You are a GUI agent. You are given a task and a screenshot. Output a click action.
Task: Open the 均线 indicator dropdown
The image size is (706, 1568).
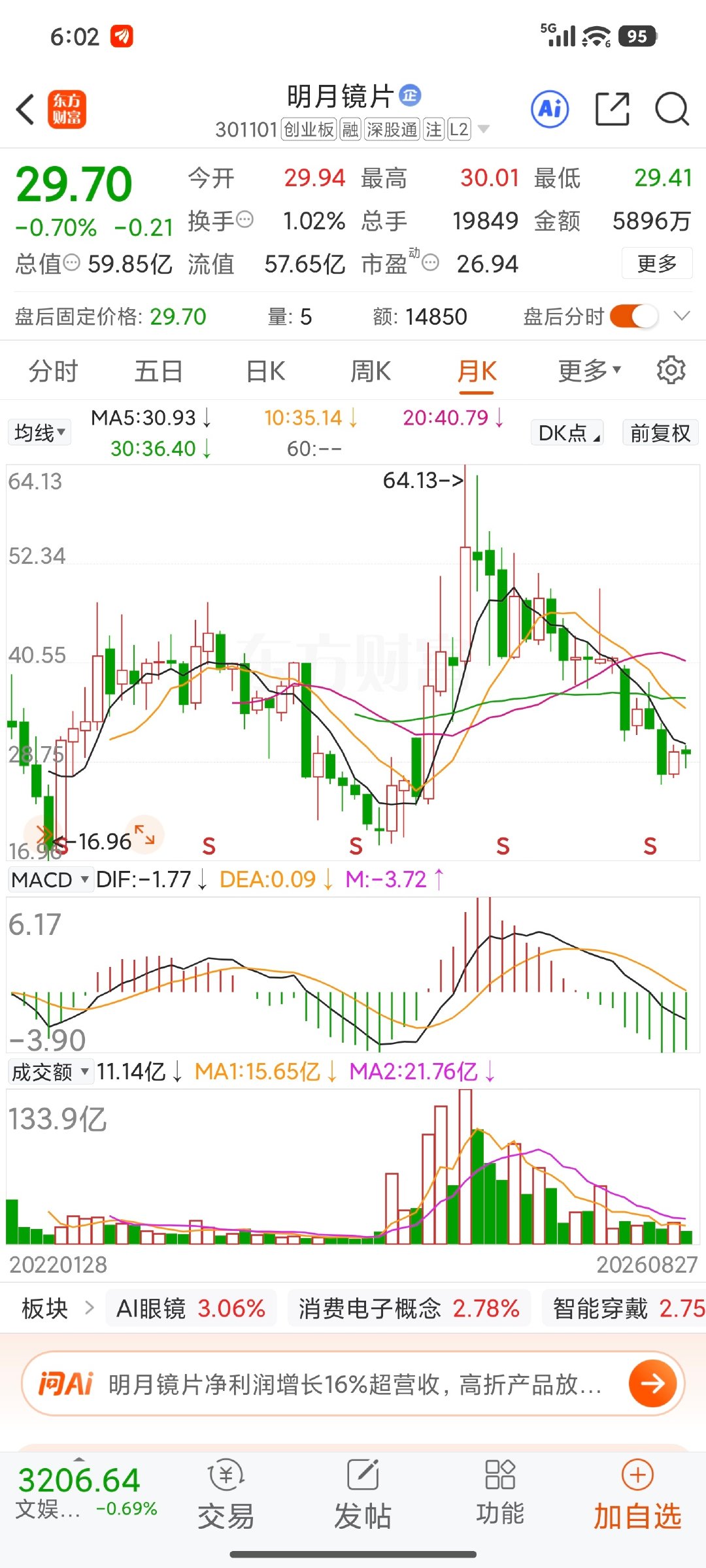click(x=40, y=433)
